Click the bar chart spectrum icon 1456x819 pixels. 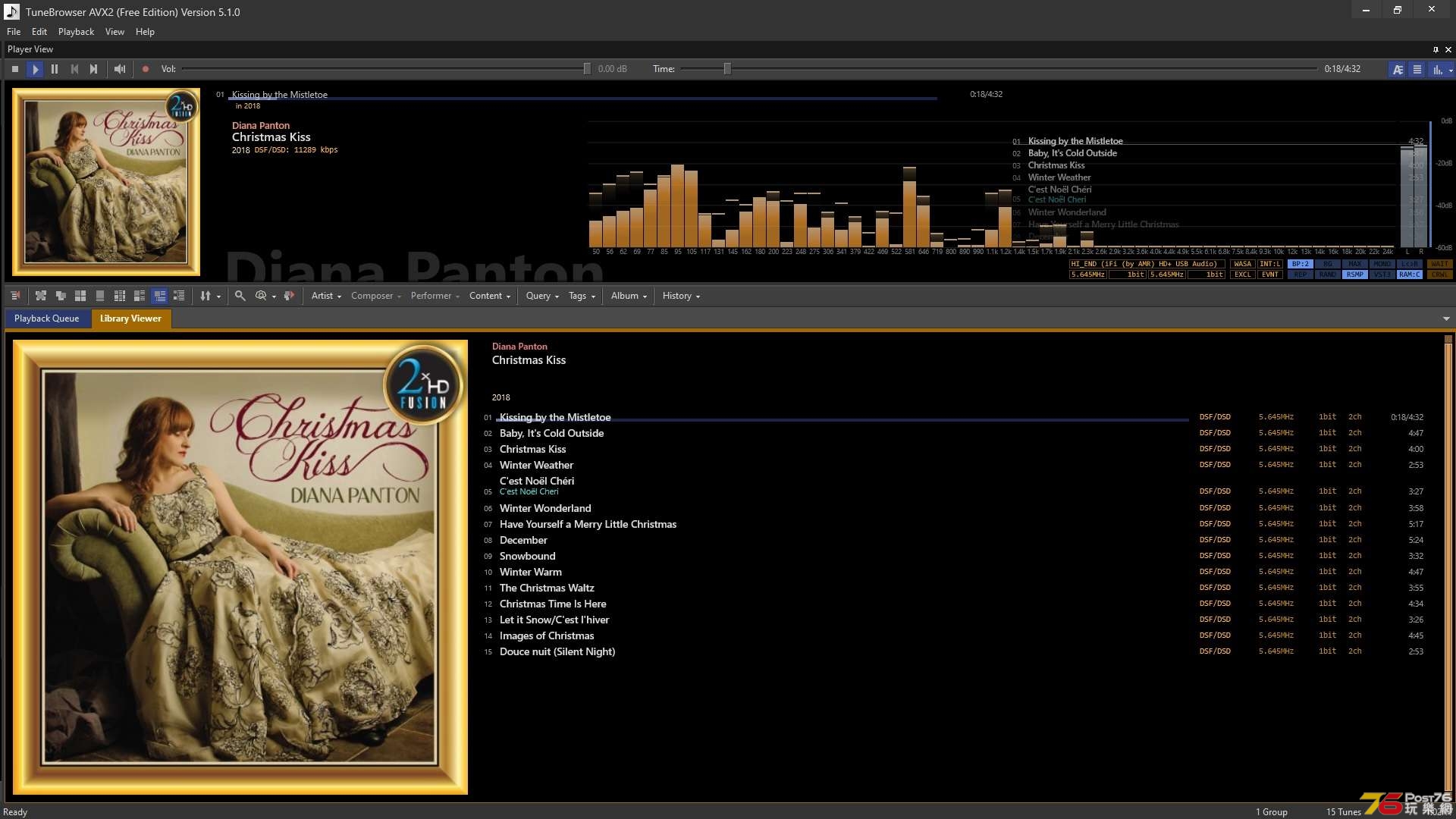[1437, 69]
